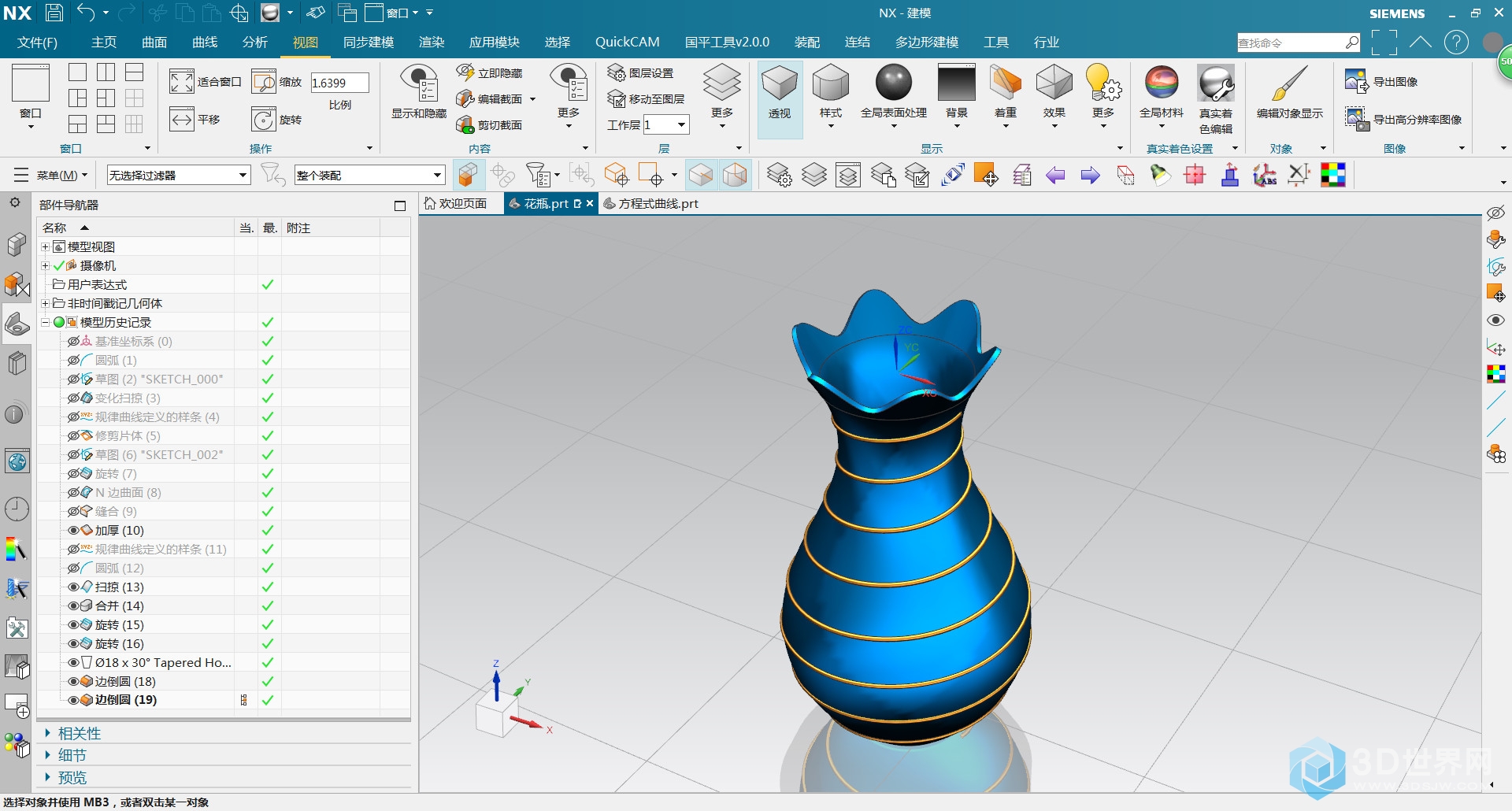Viewport: 1512px width, 811px height.
Task: Toggle visibility of 加厚 (10) feature
Action: [x=74, y=530]
